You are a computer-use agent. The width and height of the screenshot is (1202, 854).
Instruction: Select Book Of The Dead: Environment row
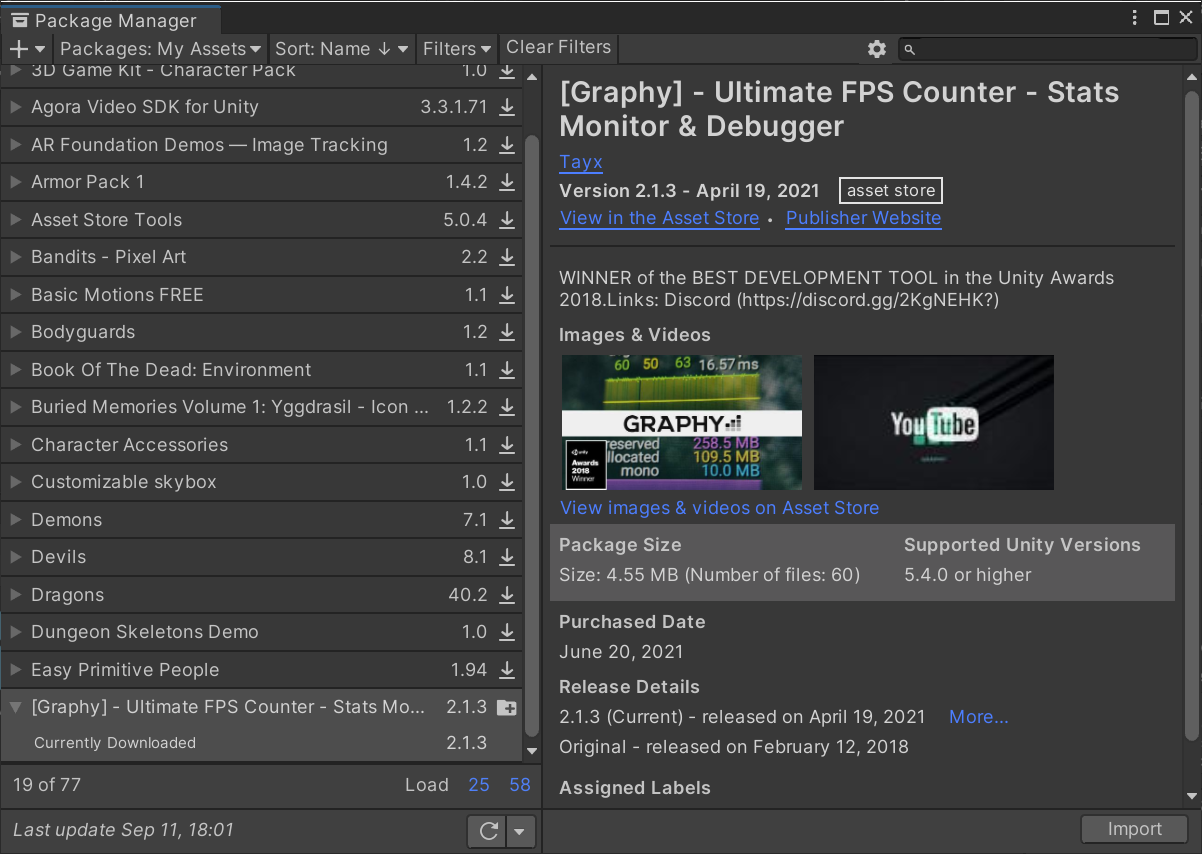click(261, 370)
